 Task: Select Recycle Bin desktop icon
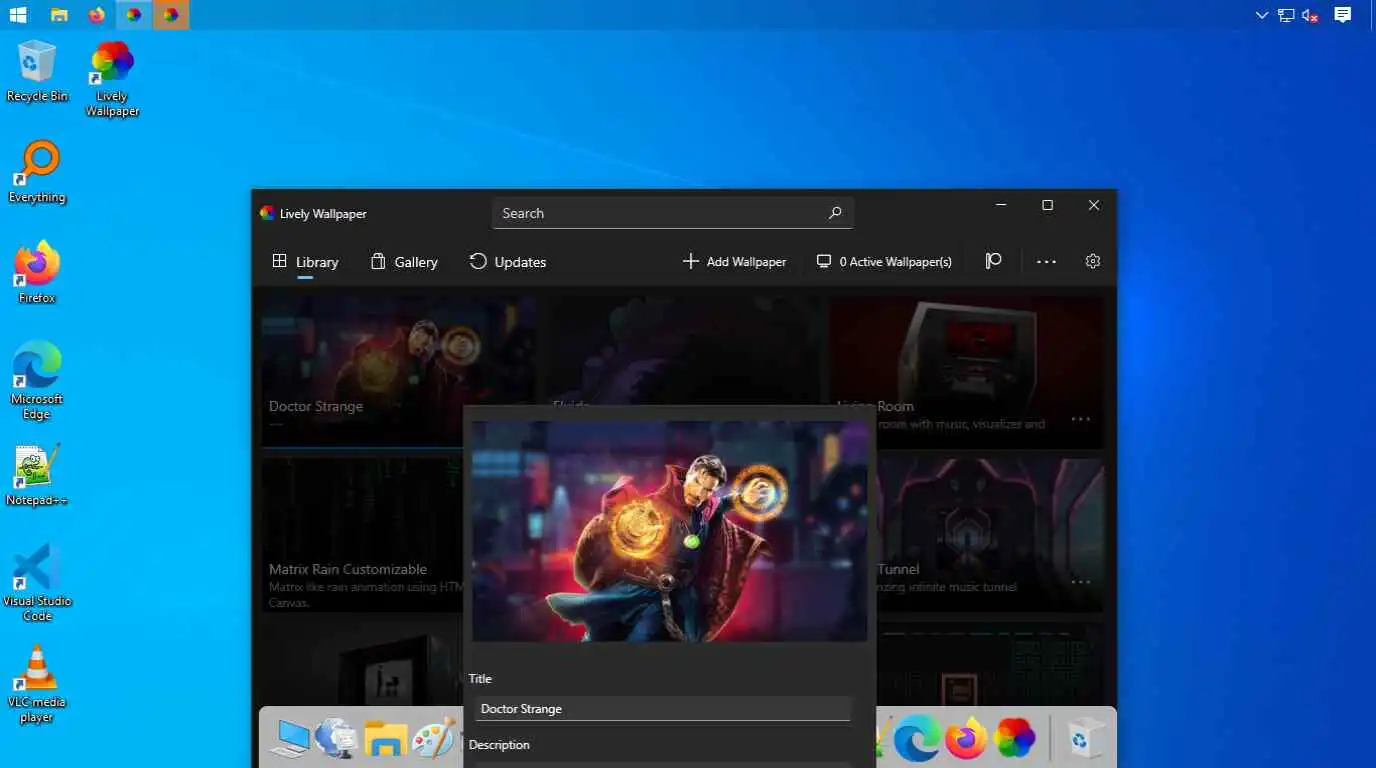click(x=37, y=71)
